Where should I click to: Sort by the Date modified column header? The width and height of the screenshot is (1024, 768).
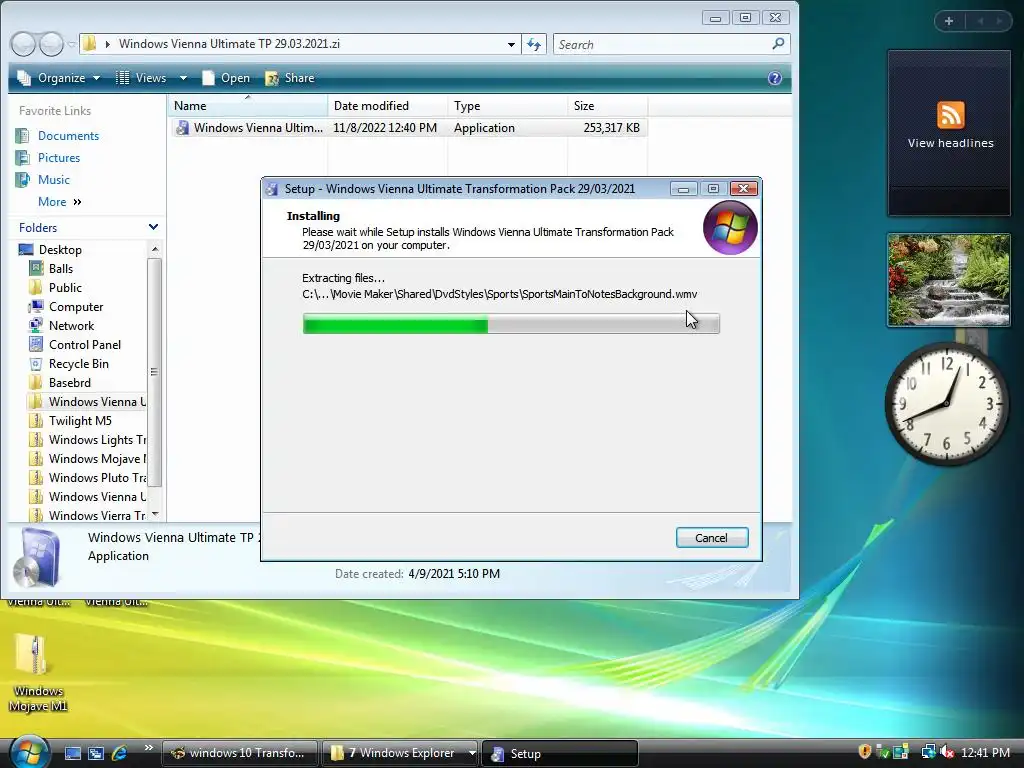point(387,106)
